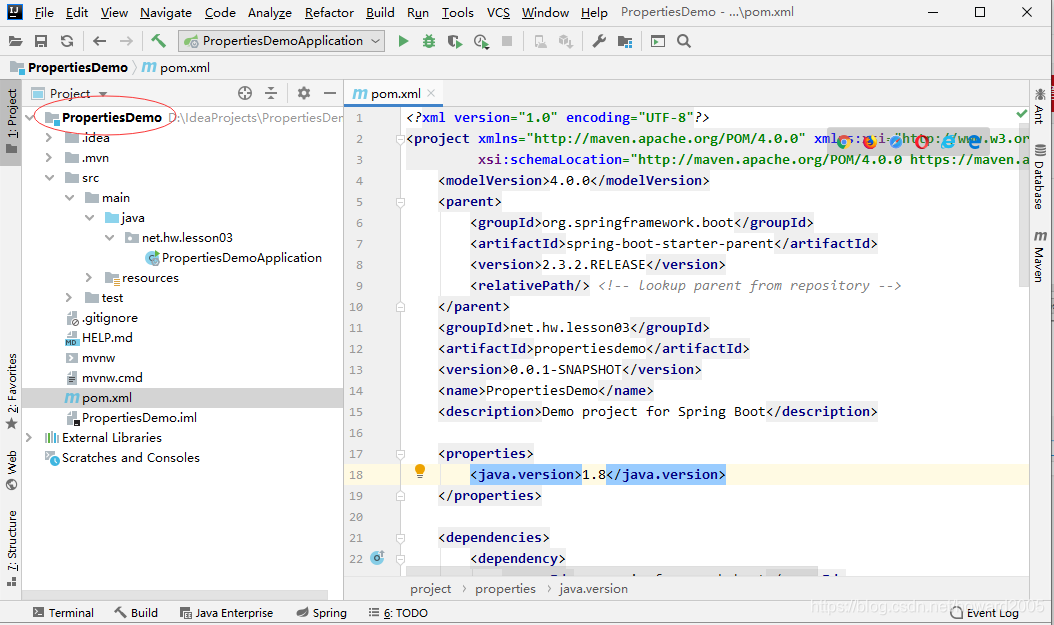
Task: Toggle the Maven tool window
Action: coord(1039,257)
